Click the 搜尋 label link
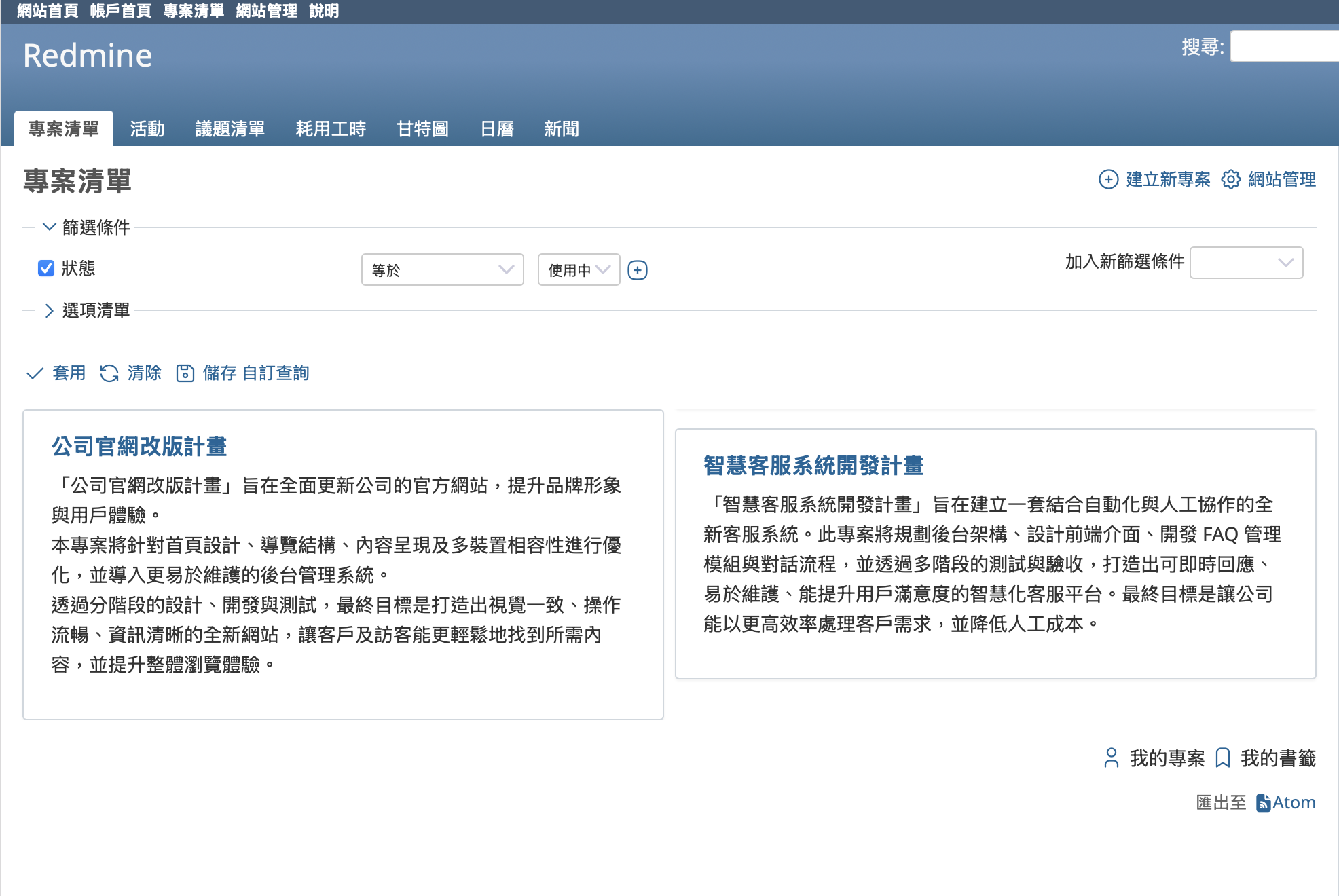The image size is (1339, 896). (x=1203, y=47)
